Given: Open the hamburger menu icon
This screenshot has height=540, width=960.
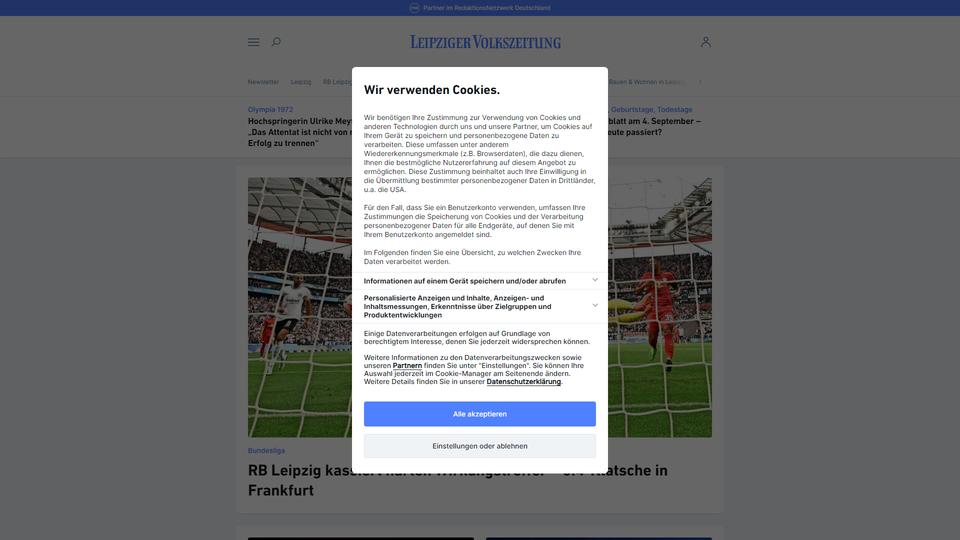Looking at the screenshot, I should [253, 42].
